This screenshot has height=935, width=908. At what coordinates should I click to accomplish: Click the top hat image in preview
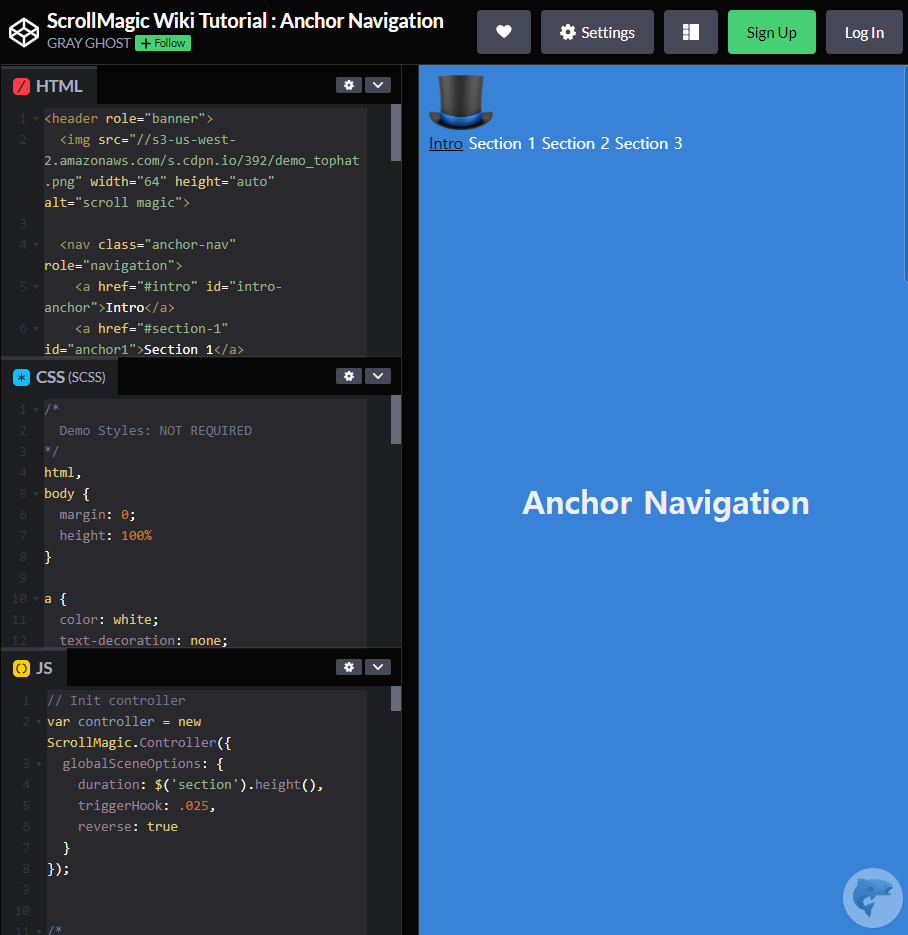(x=461, y=102)
